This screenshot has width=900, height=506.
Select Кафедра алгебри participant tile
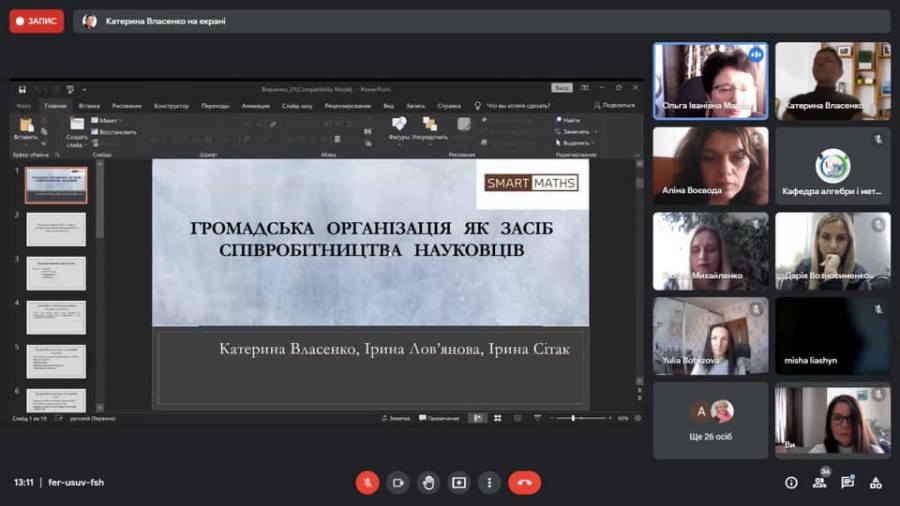(833, 166)
